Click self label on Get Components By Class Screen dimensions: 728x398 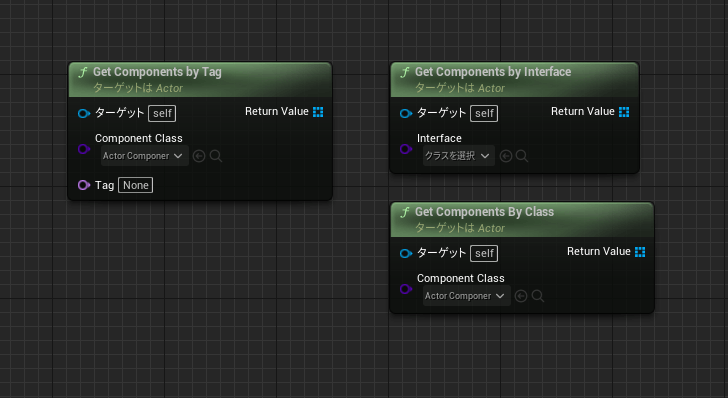(484, 254)
